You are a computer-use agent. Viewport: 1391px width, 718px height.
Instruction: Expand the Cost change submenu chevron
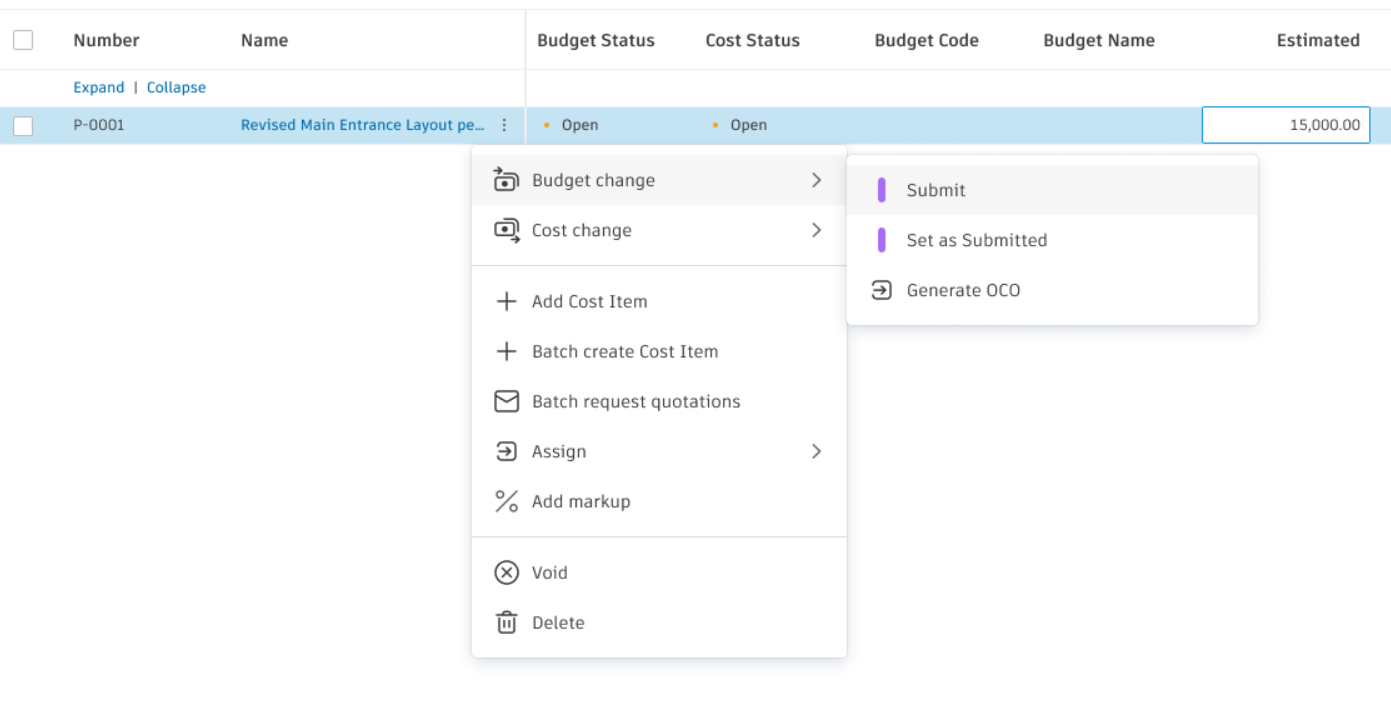pos(816,230)
